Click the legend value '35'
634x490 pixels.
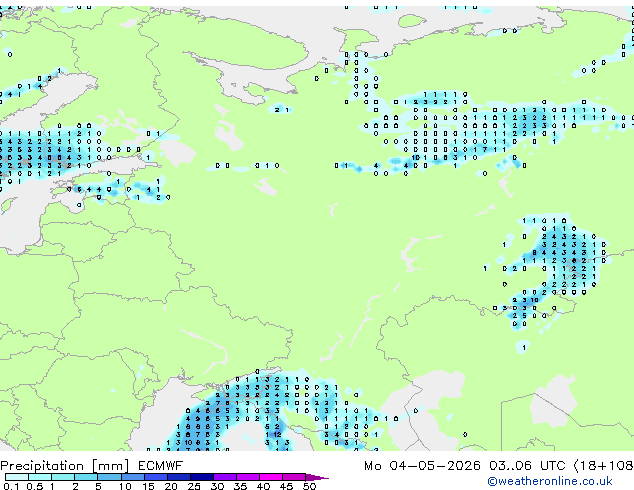pos(240,486)
